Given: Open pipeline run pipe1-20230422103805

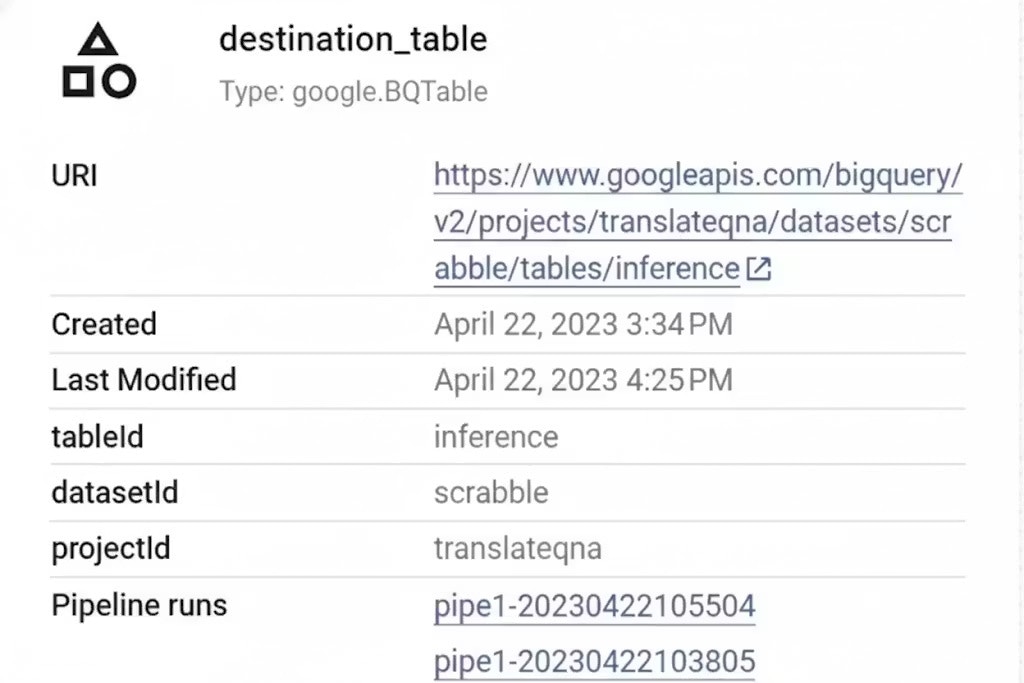Looking at the screenshot, I should pos(594,660).
